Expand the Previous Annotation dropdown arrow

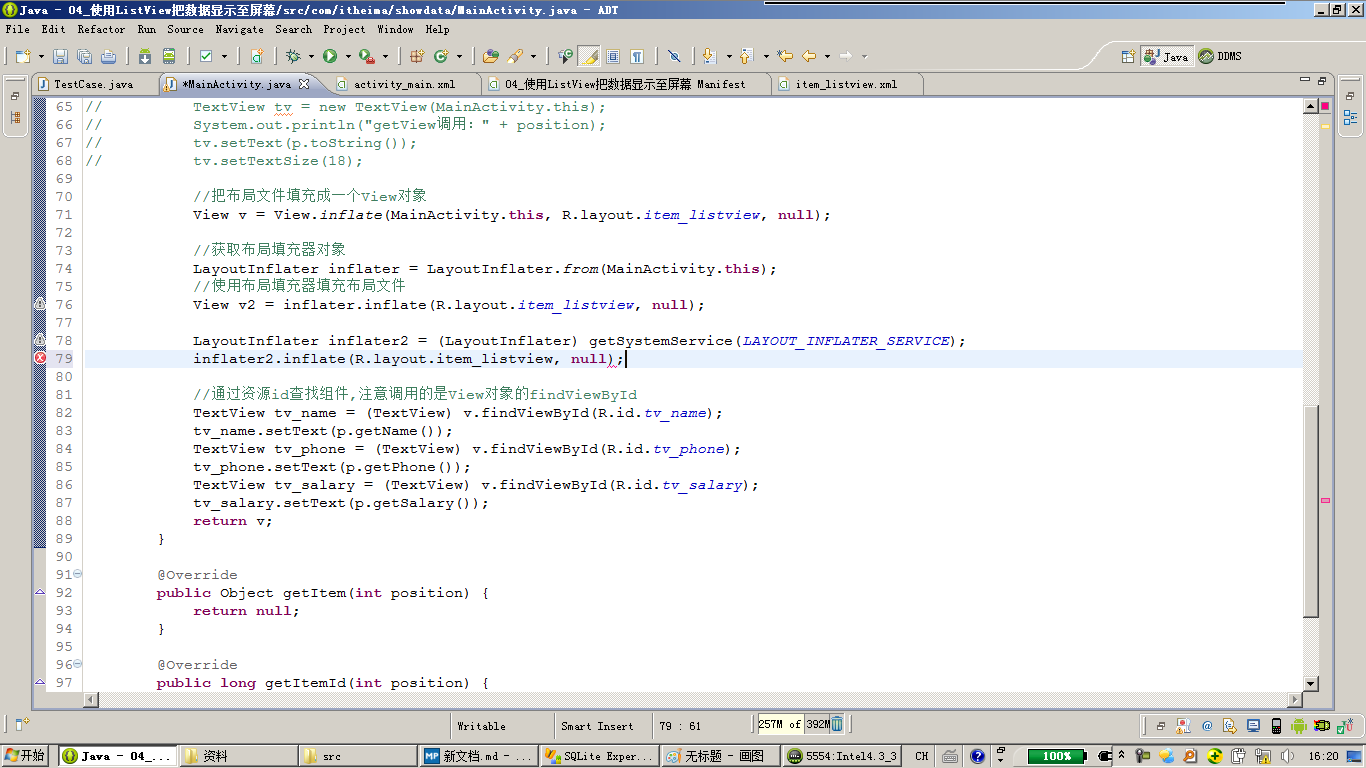click(765, 57)
